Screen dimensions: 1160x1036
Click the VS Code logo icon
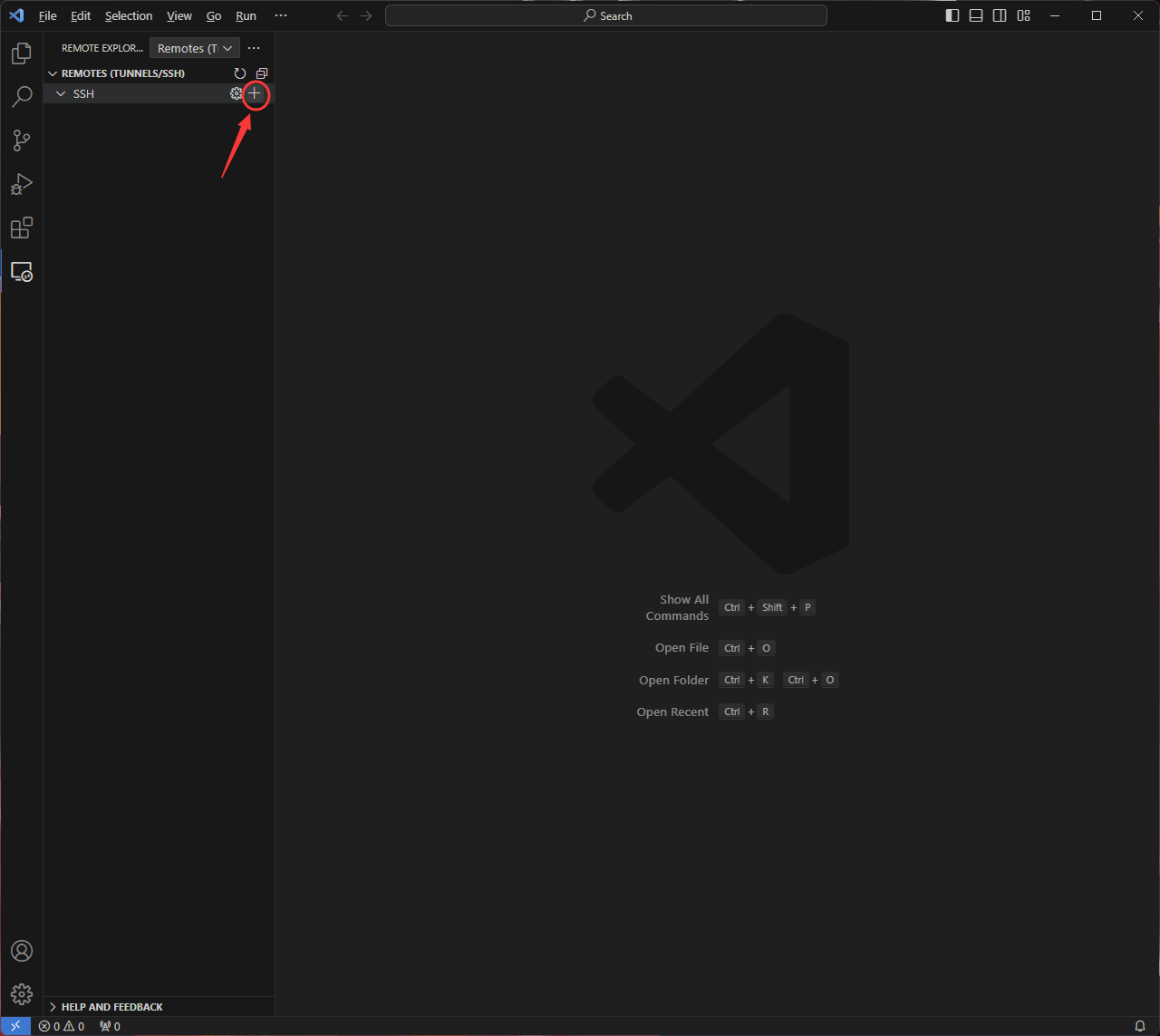(x=16, y=15)
